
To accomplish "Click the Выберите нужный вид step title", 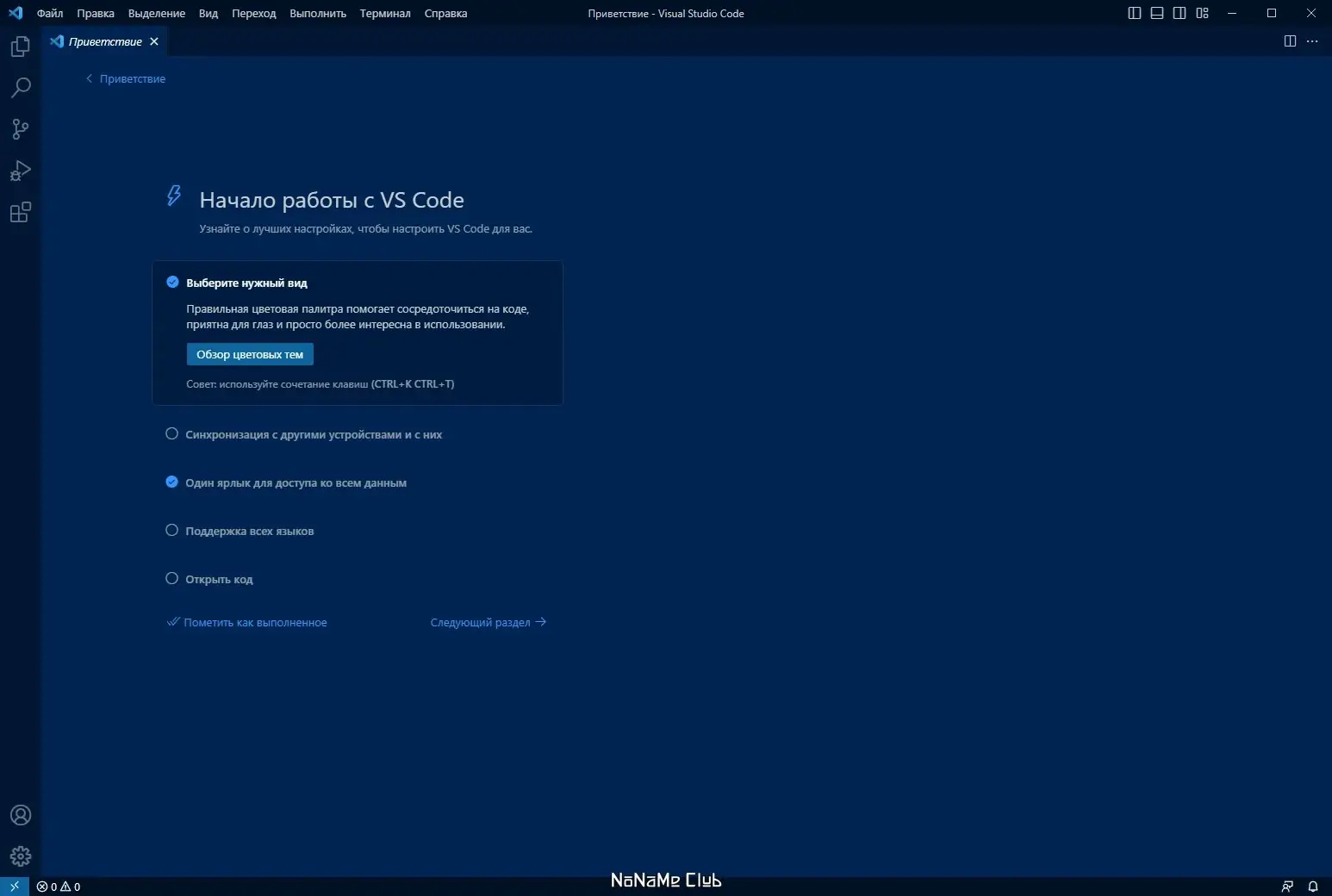I will click(246, 283).
